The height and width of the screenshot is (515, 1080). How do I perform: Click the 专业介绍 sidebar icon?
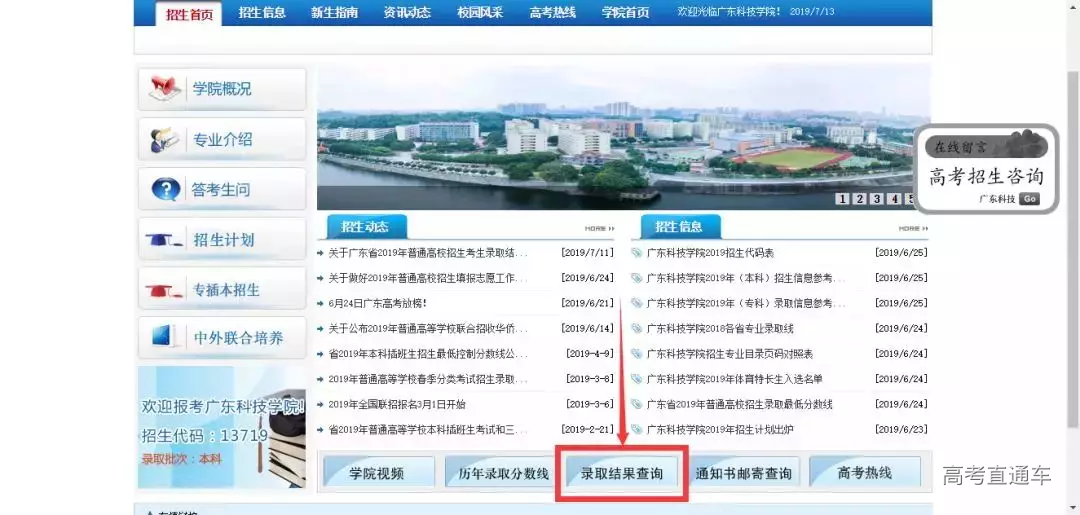[x=165, y=139]
